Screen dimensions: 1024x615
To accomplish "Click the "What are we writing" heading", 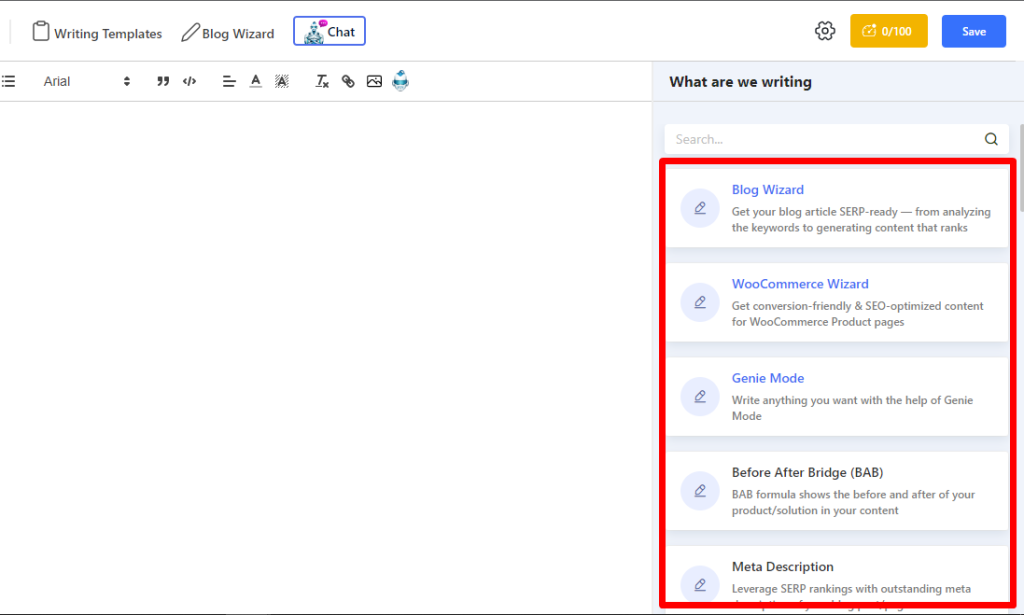I will point(740,82).
